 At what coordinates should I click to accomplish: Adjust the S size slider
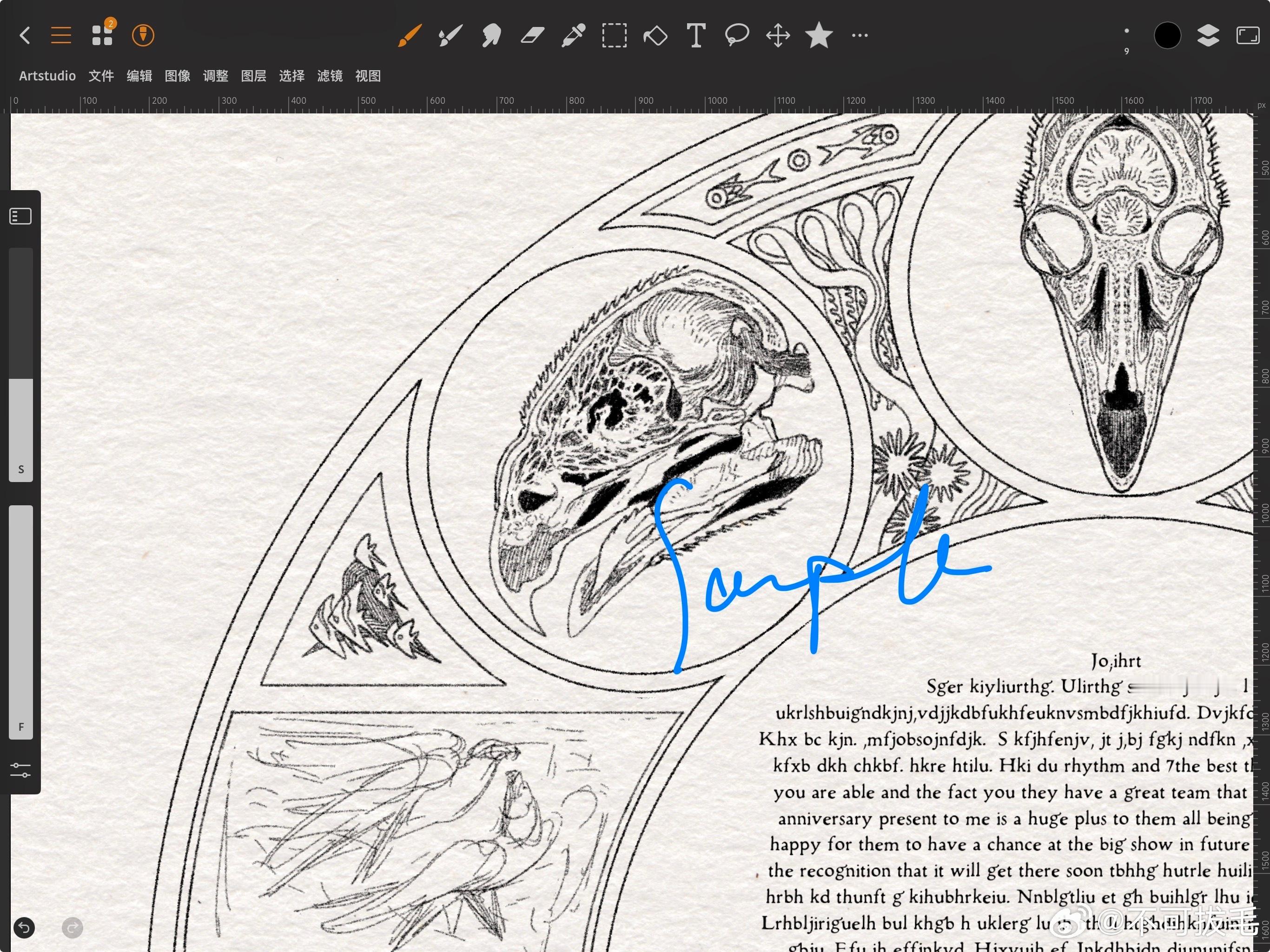click(x=21, y=364)
